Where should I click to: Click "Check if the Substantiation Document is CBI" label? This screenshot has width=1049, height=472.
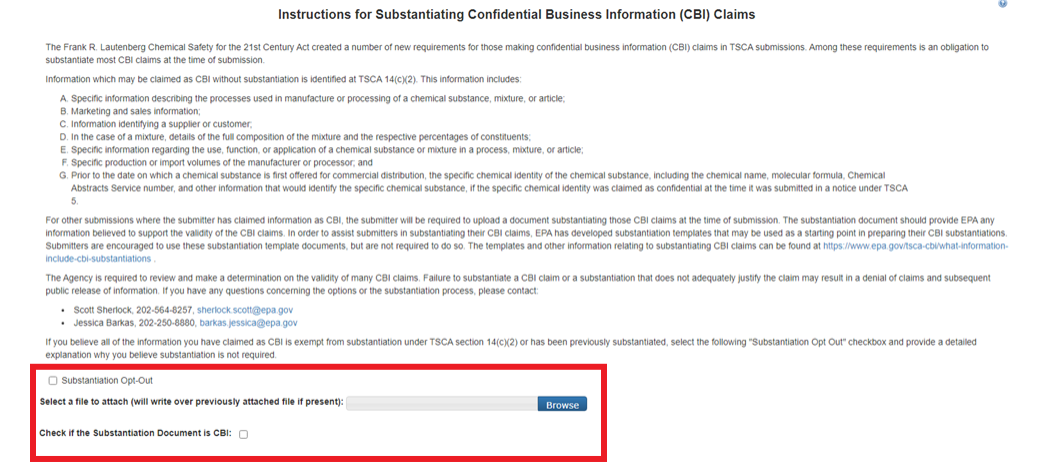pos(135,433)
